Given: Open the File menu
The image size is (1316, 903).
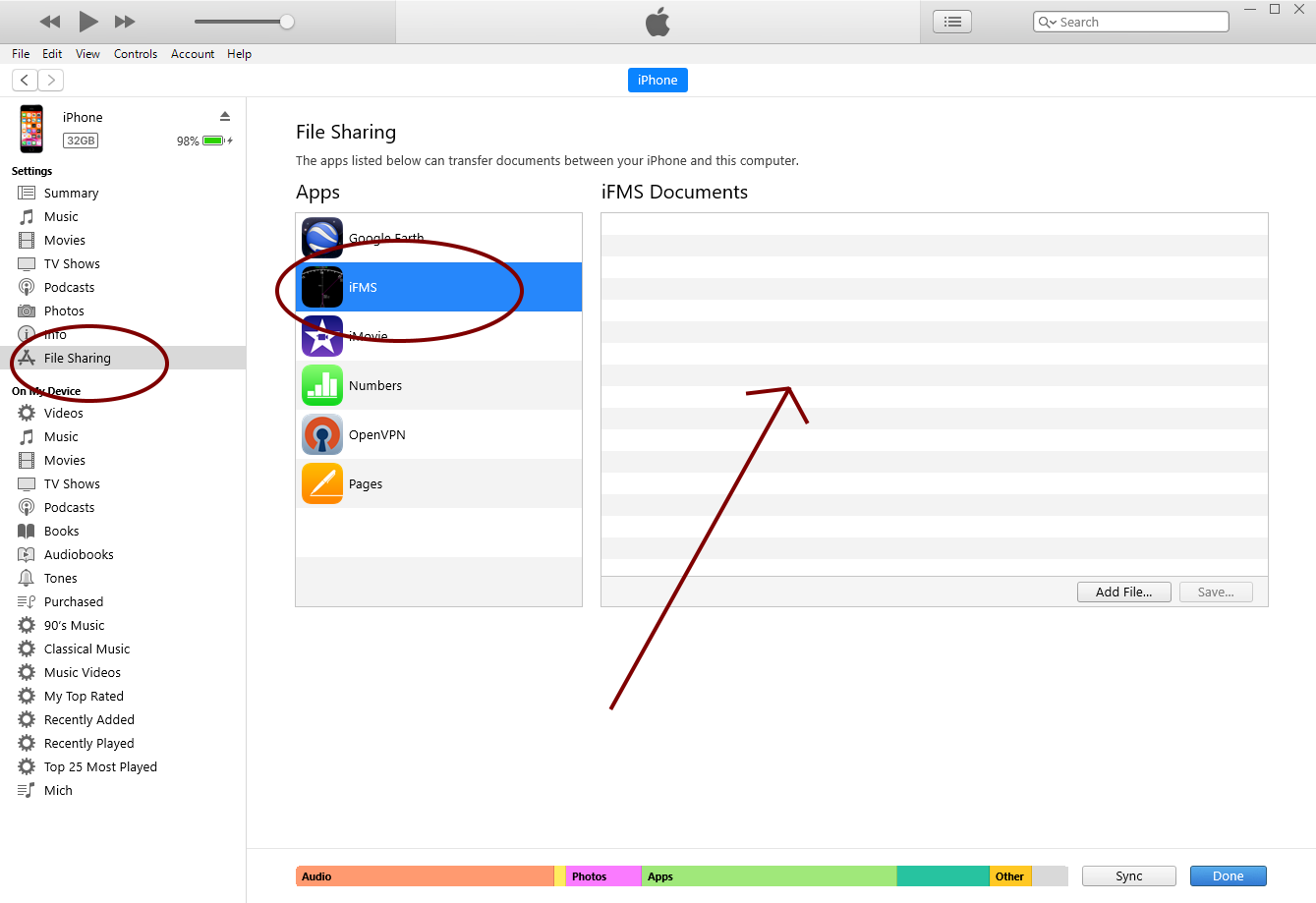Looking at the screenshot, I should [21, 54].
